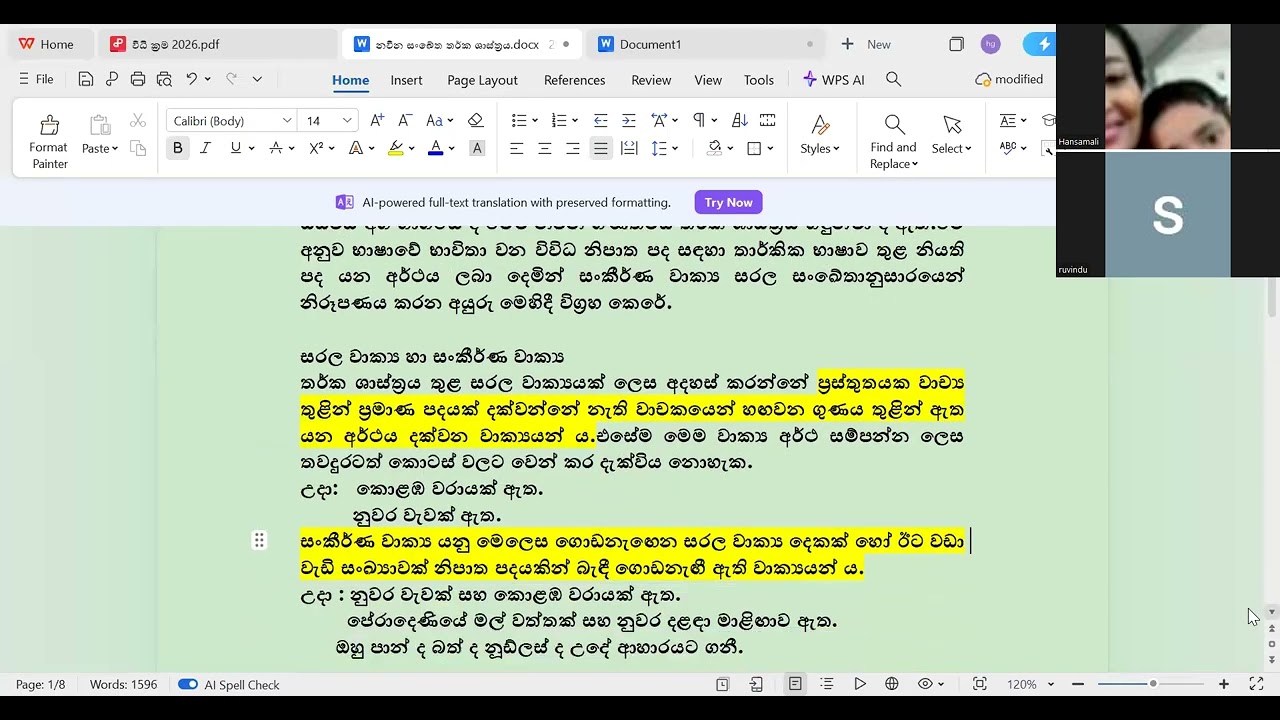Click the Print Preview icon
1280x720 pixels.
[164, 79]
